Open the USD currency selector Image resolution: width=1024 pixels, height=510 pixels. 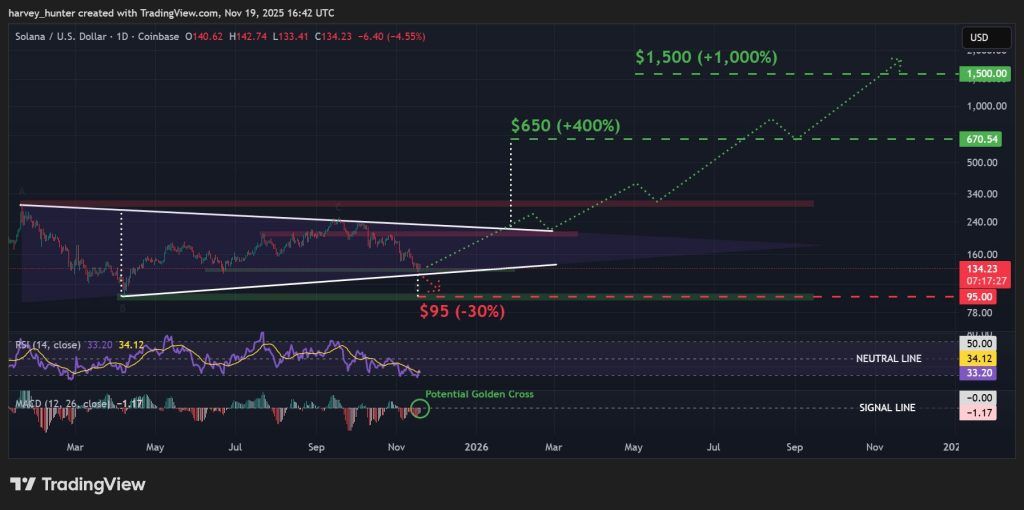pyautogui.click(x=977, y=38)
